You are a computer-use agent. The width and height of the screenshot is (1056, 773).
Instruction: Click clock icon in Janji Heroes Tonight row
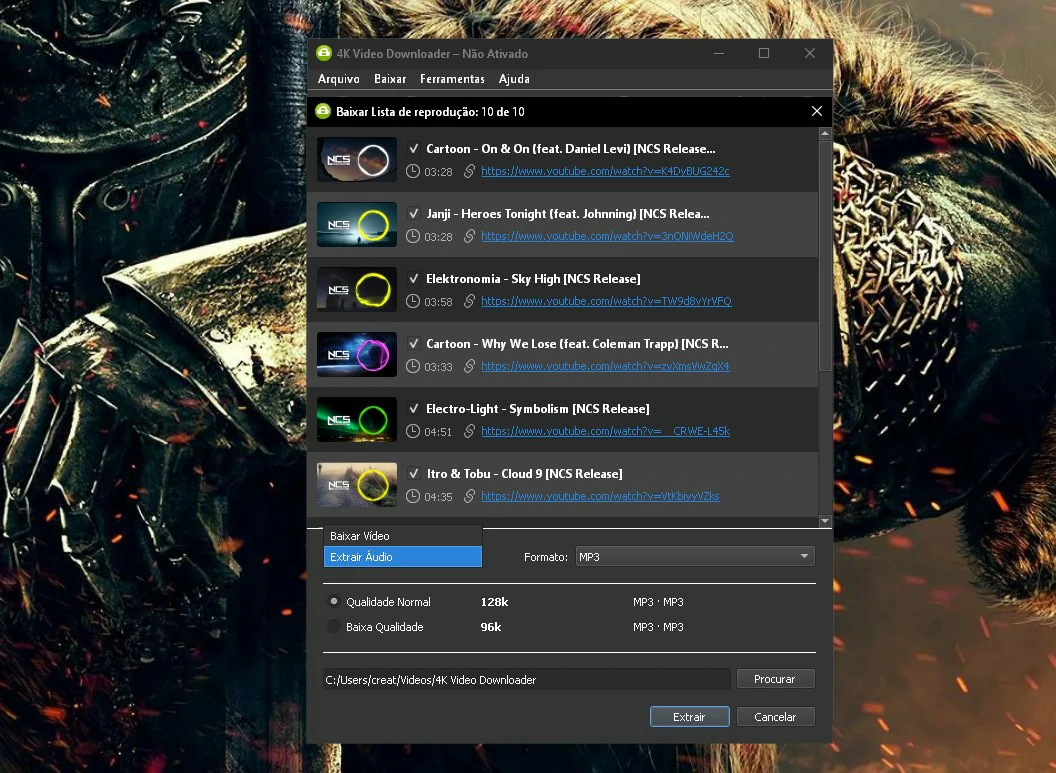pos(413,236)
